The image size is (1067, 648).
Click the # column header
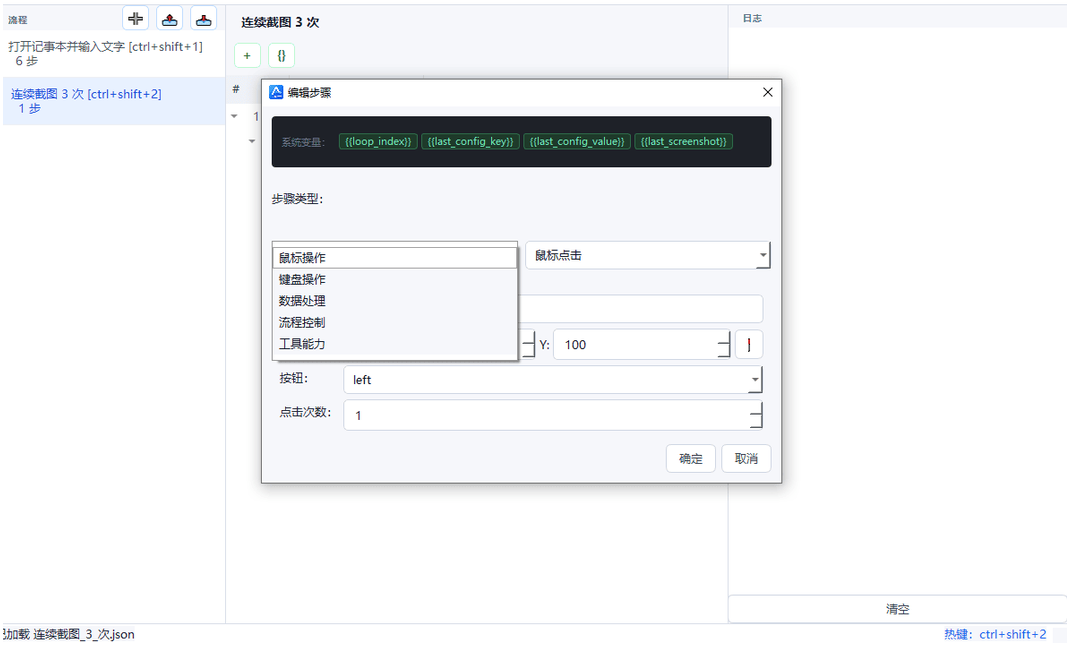[236, 89]
